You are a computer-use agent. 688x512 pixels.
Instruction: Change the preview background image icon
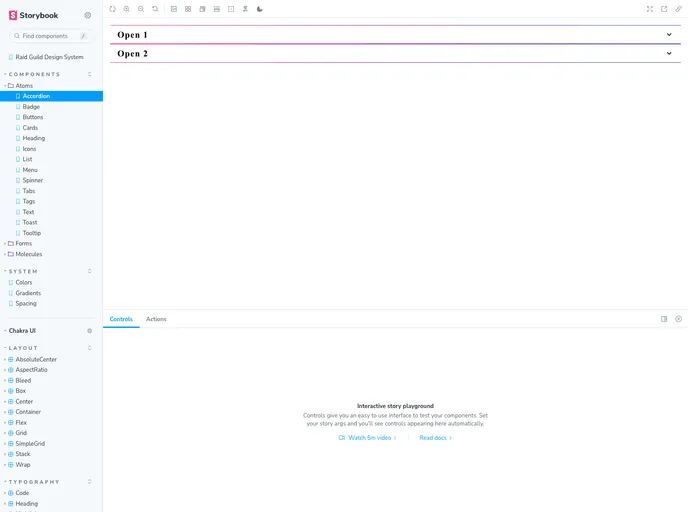pyautogui.click(x=174, y=9)
